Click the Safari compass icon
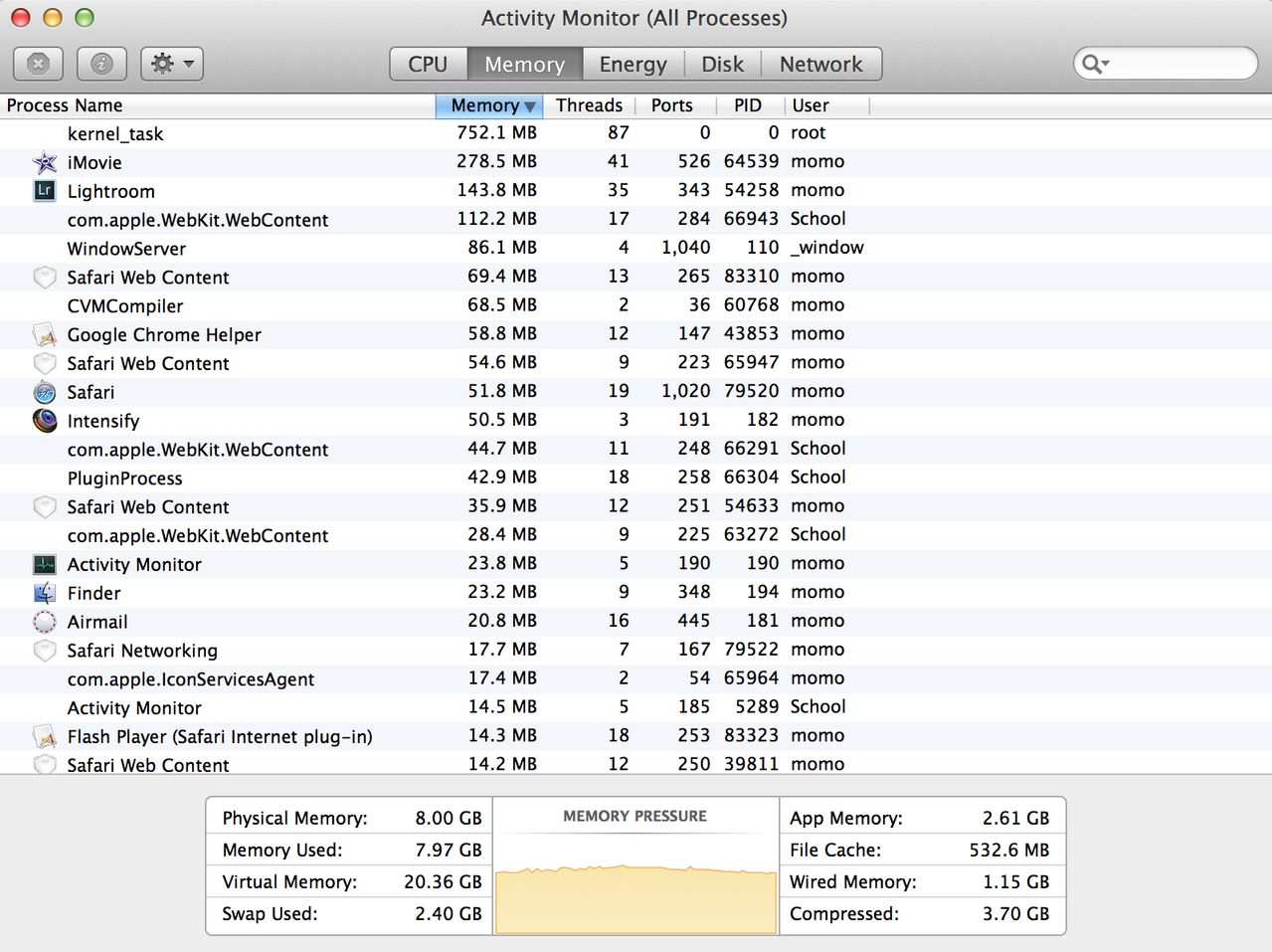The width and height of the screenshot is (1272, 952). (45, 392)
